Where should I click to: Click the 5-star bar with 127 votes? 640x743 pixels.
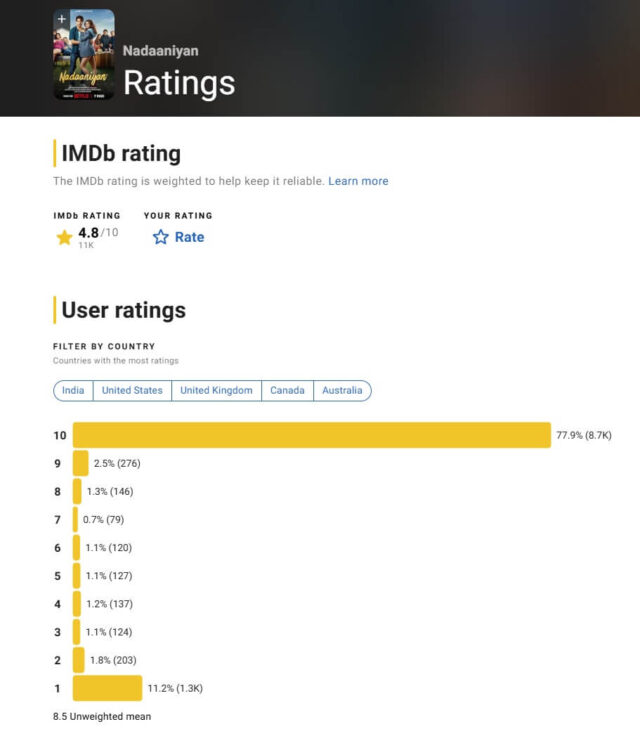tap(76, 575)
